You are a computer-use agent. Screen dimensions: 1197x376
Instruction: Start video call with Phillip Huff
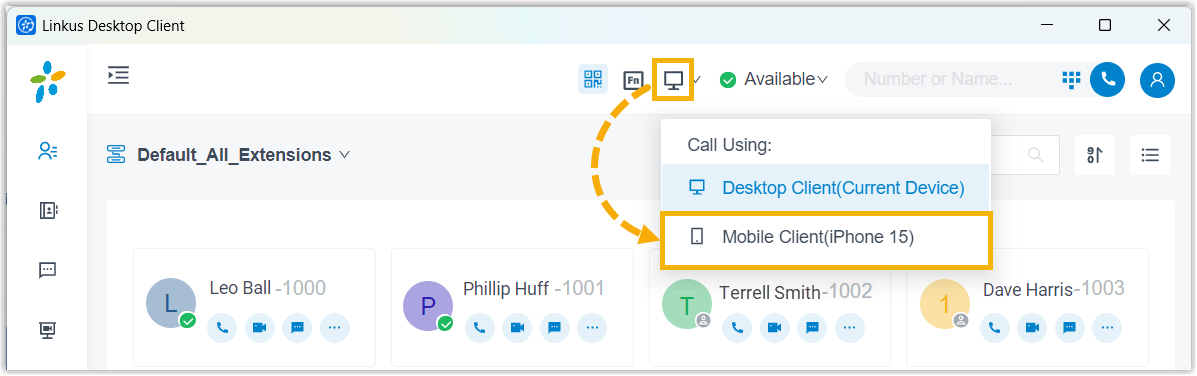point(517,328)
